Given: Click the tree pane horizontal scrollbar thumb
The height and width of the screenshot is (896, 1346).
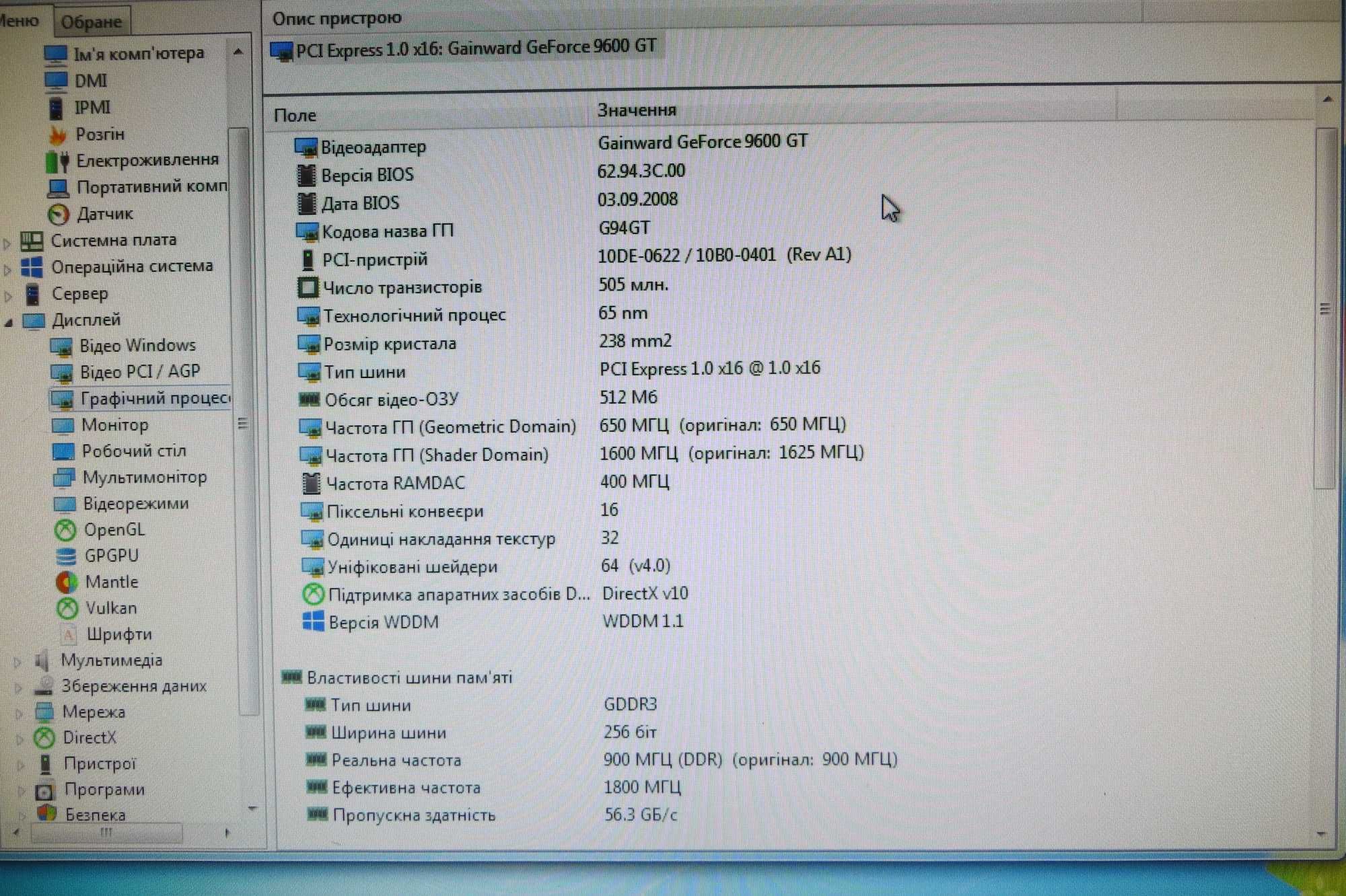Looking at the screenshot, I should (x=106, y=833).
